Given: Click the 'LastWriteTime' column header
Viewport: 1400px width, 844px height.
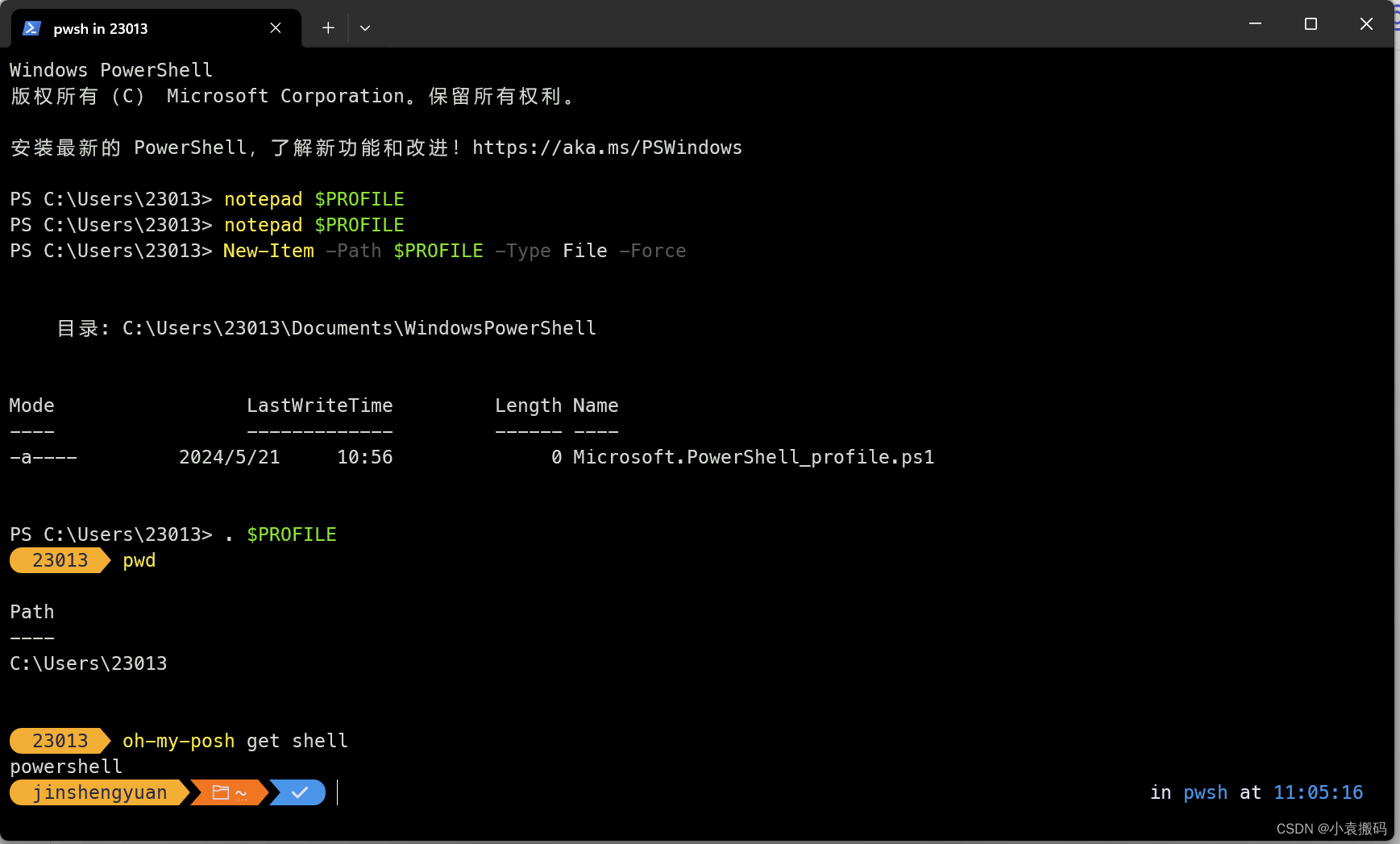Looking at the screenshot, I should 320,405.
